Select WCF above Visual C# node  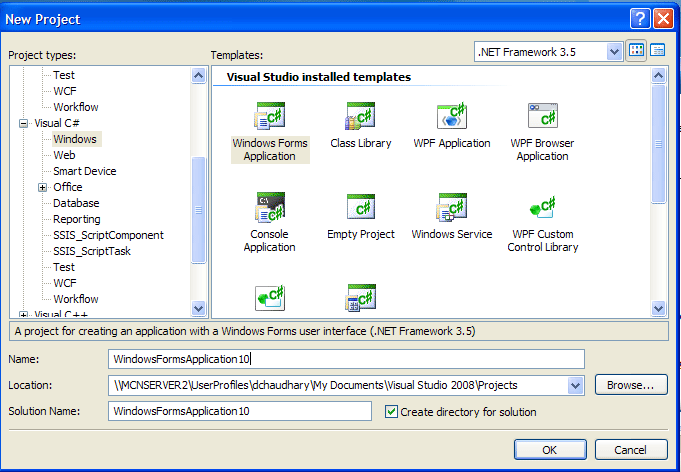[x=65, y=91]
